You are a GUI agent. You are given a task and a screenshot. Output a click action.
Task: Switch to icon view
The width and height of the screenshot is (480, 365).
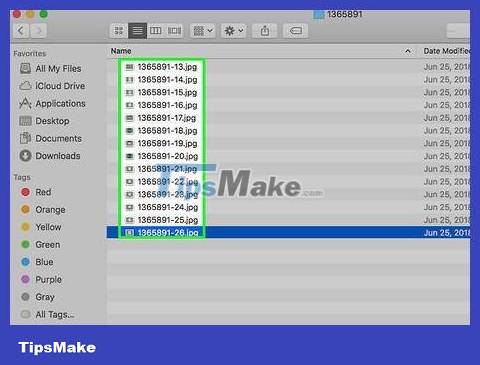click(x=119, y=31)
